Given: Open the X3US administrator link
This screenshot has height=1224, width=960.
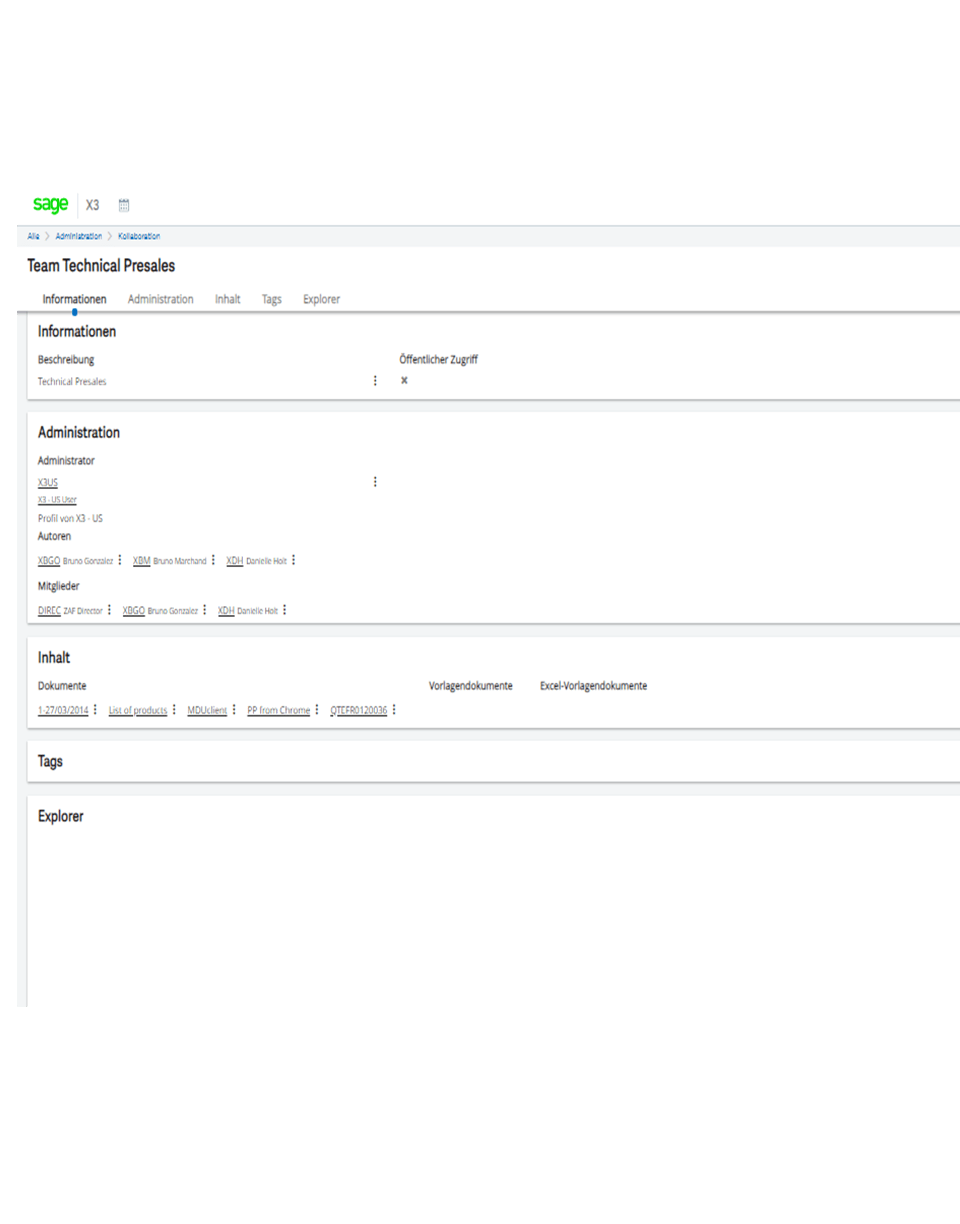Looking at the screenshot, I should point(47,481).
